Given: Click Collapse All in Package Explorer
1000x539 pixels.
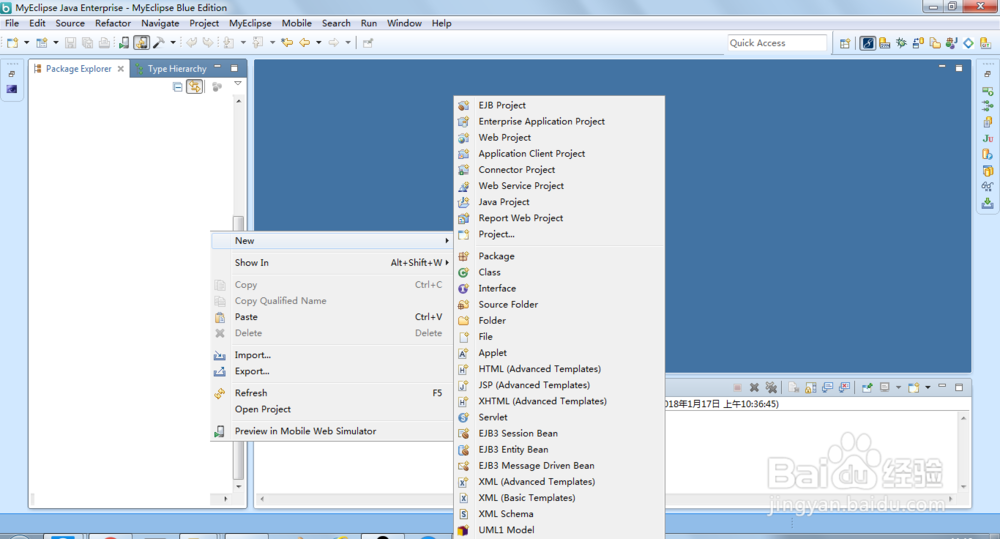Looking at the screenshot, I should click(177, 87).
